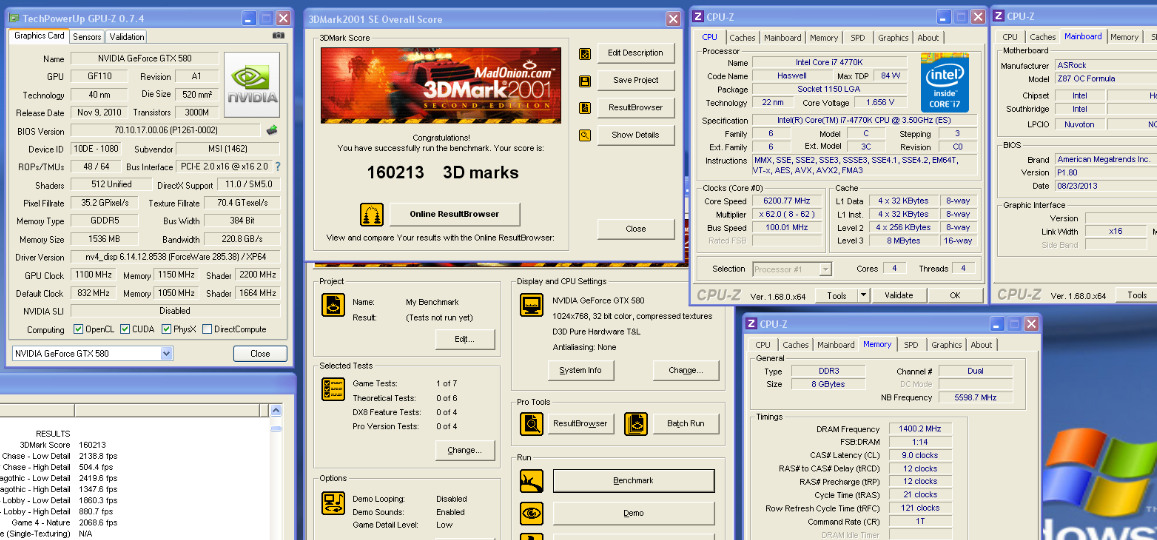This screenshot has height=540, width=1157.
Task: Open the SPD tab in CPU-Z processor window
Action: click(858, 38)
